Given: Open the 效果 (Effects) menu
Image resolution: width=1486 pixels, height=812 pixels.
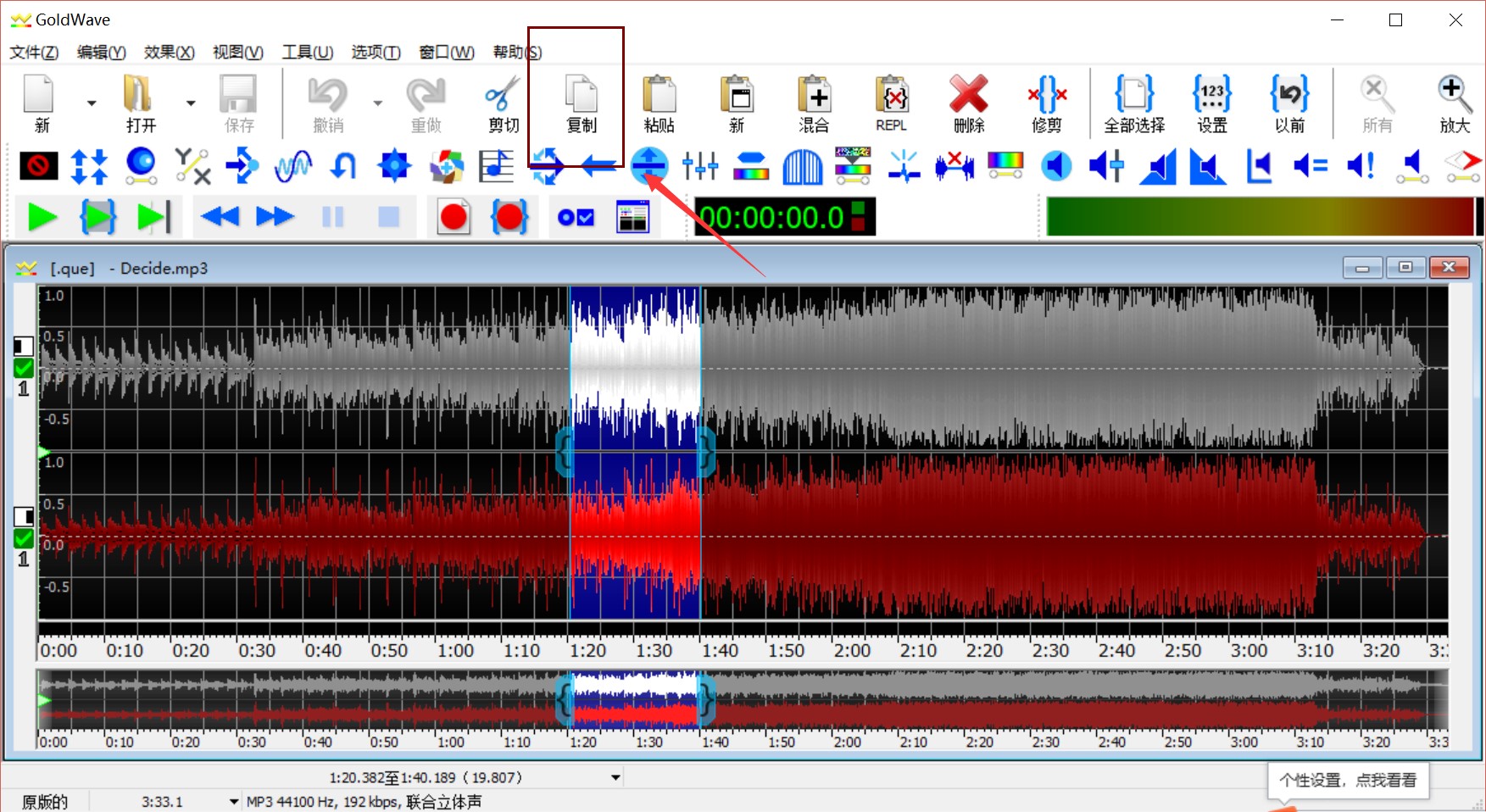Looking at the screenshot, I should coord(169,53).
